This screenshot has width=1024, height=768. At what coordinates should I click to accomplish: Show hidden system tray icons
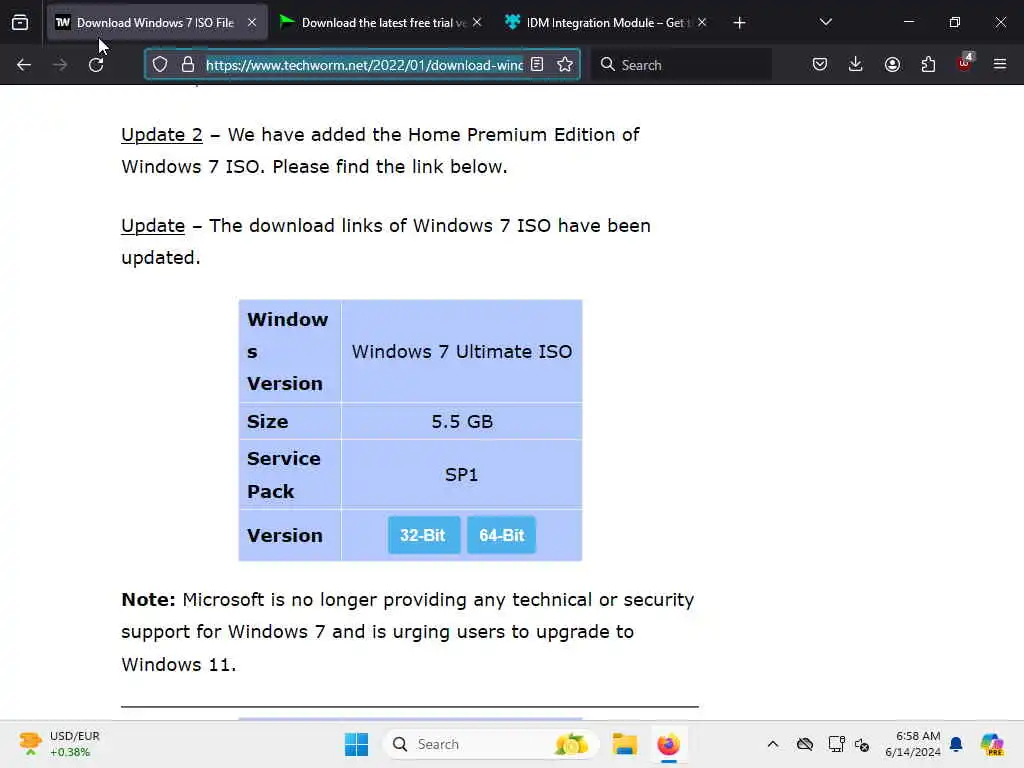click(x=773, y=744)
